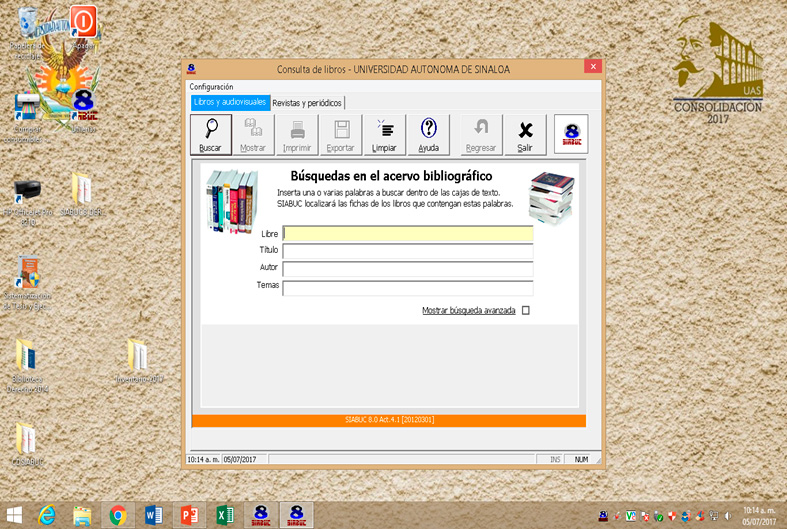Select the Papelera de reciclaje icon

click(x=27, y=33)
